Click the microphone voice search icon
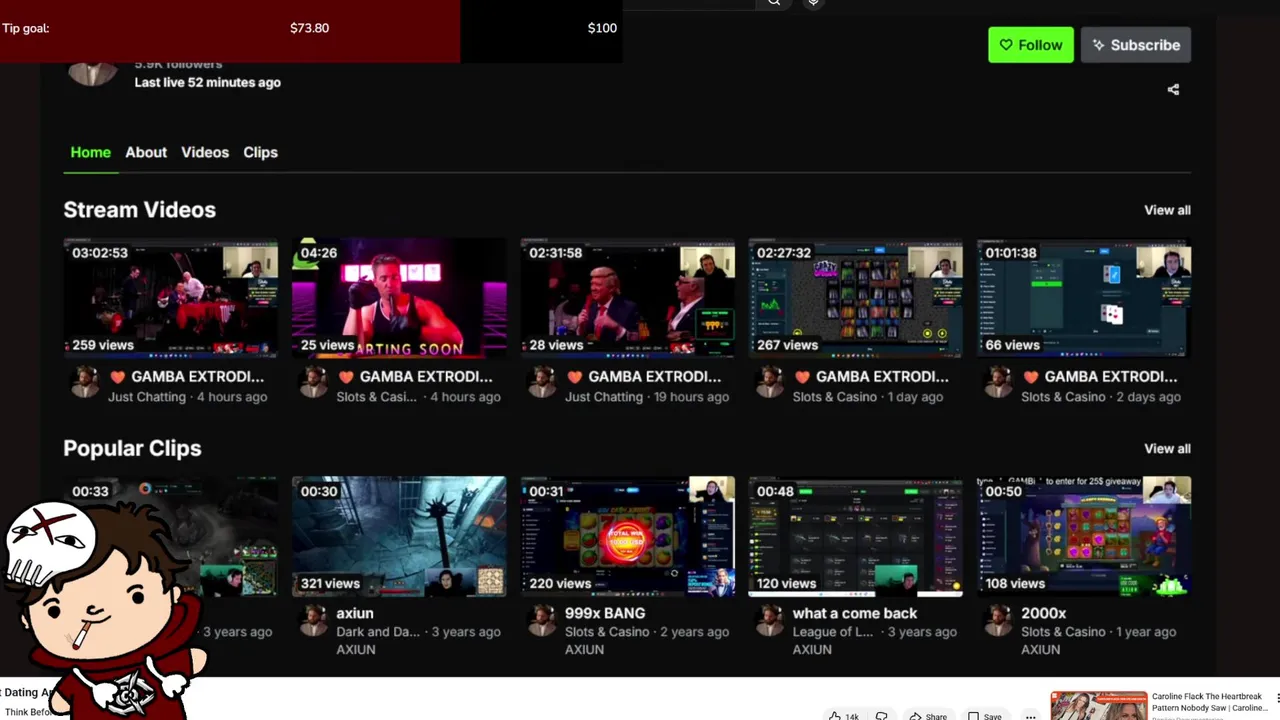Viewport: 1280px width, 720px height. (813, 3)
